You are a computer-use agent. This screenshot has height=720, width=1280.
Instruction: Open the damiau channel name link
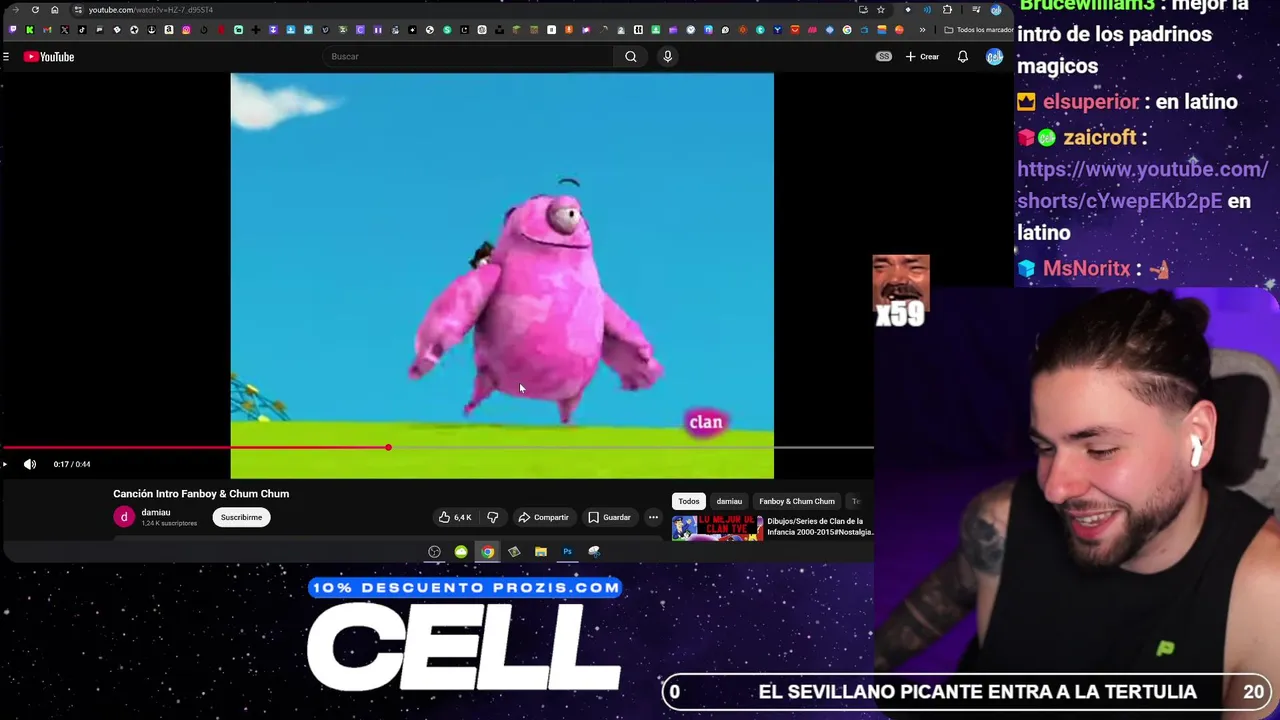[156, 512]
